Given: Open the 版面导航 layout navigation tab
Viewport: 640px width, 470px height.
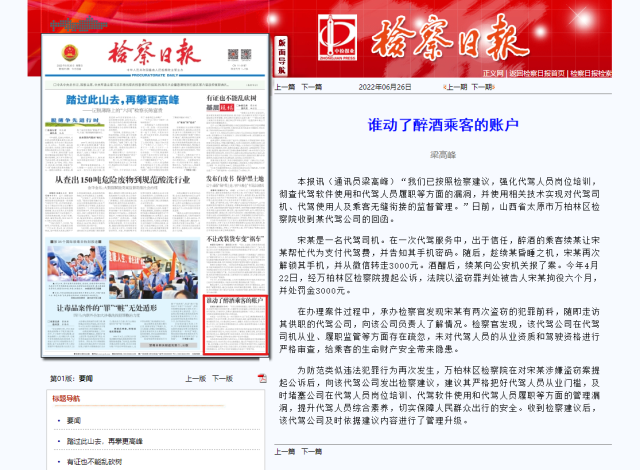Looking at the screenshot, I should click(282, 56).
